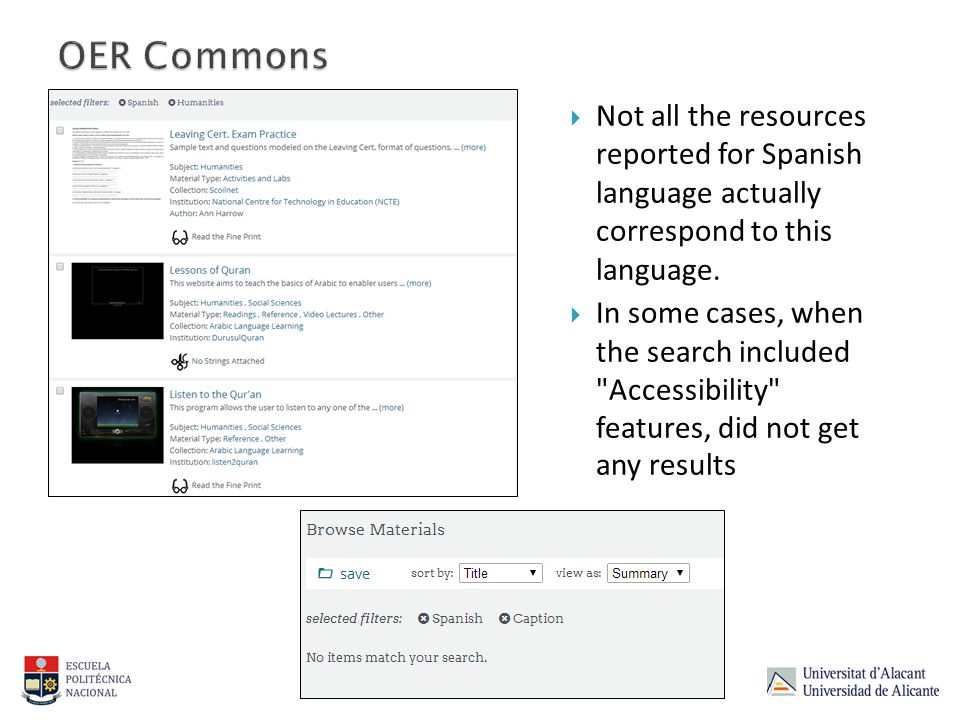Viewport: 960px width, 720px height.
Task: Expand (more) in Listen to the Qur'an description
Action: 391,408
